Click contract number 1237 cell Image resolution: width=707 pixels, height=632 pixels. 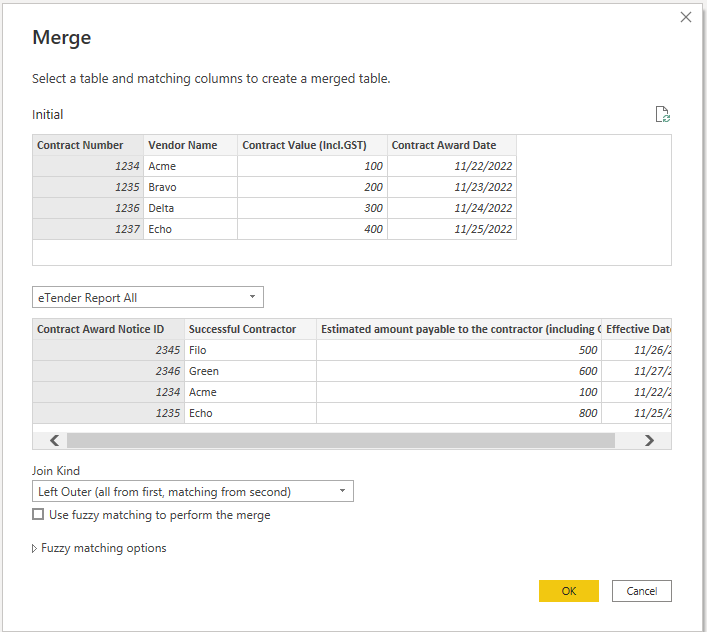(x=88, y=229)
